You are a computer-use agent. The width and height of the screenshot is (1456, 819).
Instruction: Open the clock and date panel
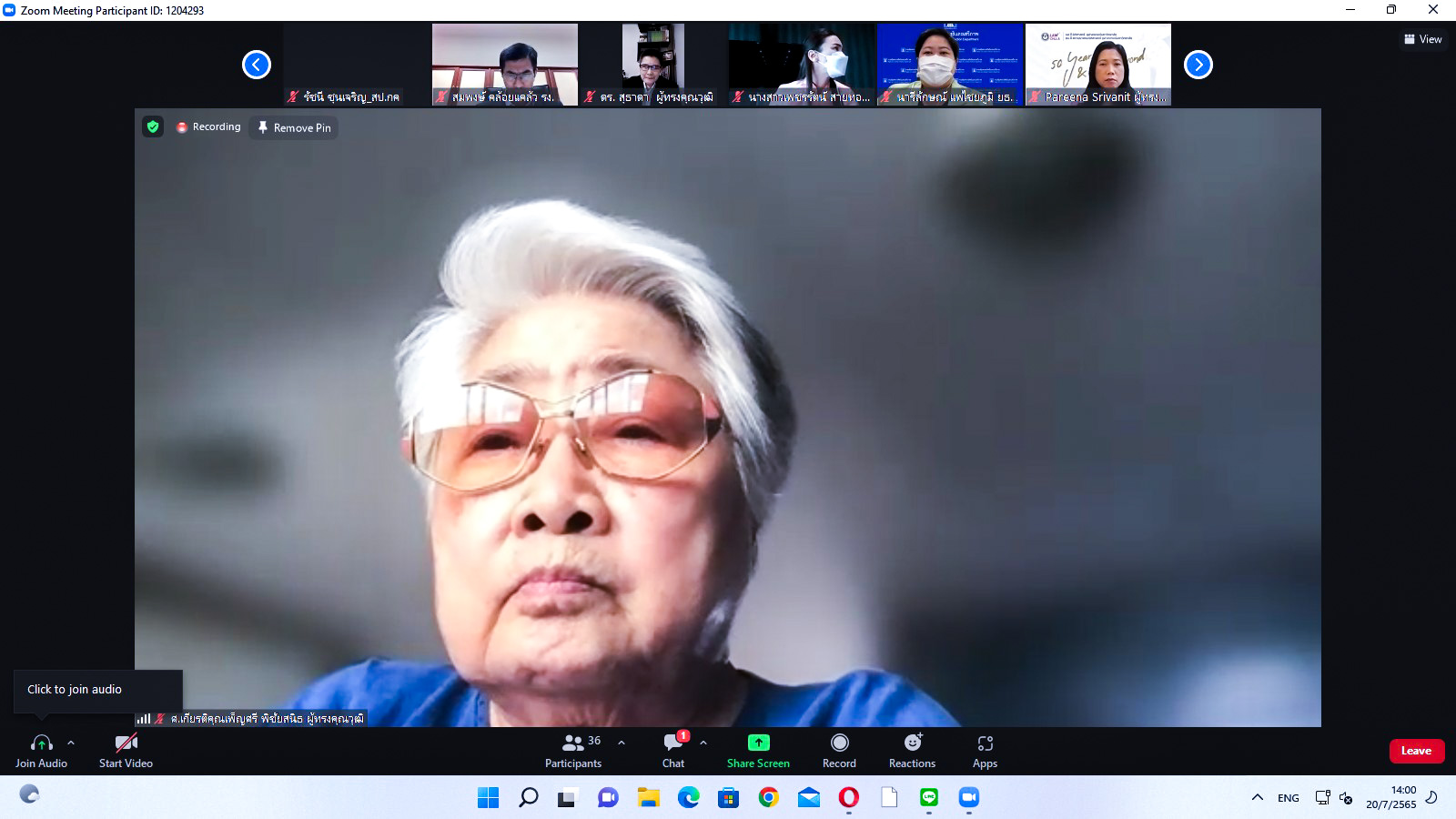pos(1391,797)
